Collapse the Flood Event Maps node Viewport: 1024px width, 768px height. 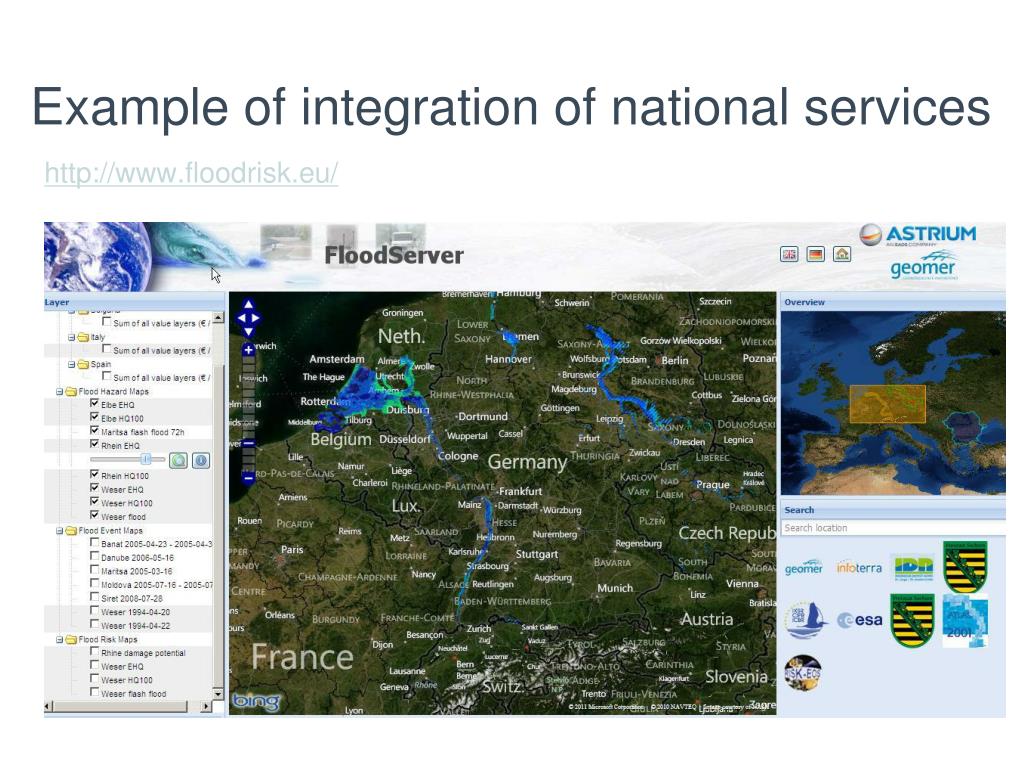click(59, 531)
